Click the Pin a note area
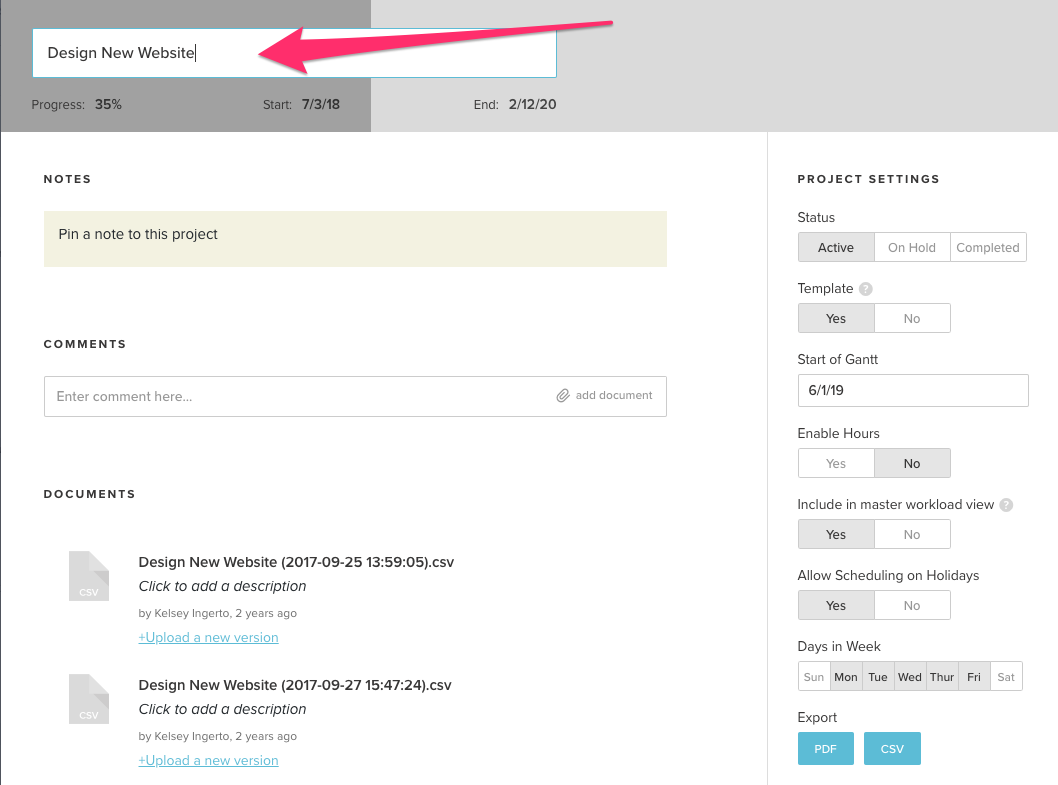Image resolution: width=1058 pixels, height=785 pixels. coord(355,239)
